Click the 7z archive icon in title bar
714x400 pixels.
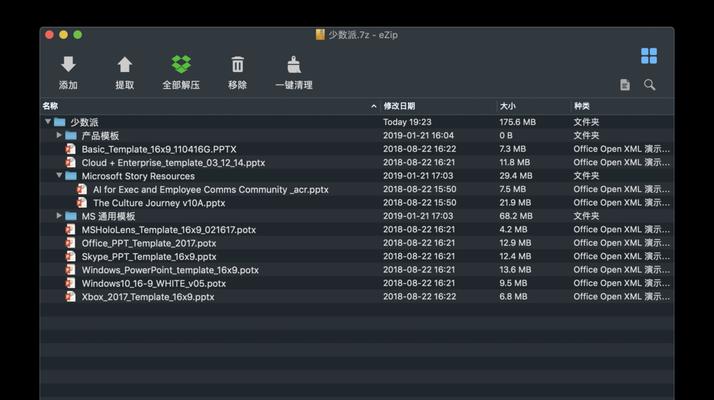[320, 35]
